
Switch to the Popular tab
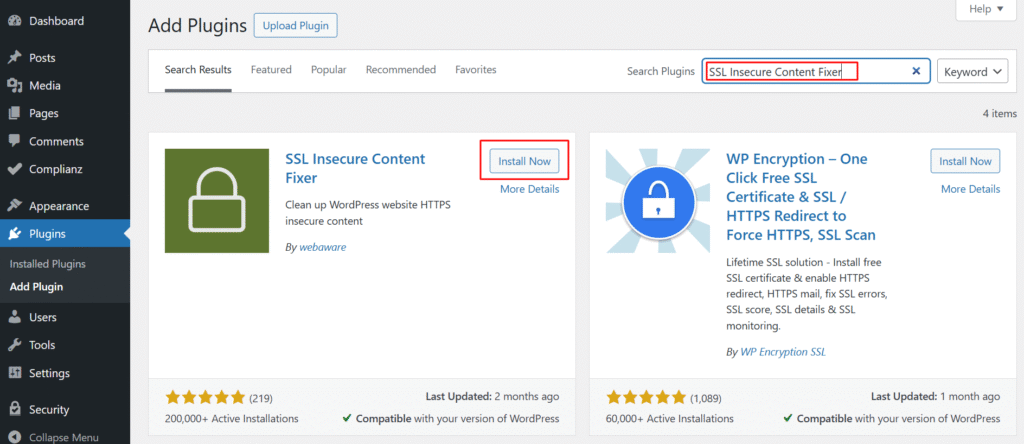(328, 70)
